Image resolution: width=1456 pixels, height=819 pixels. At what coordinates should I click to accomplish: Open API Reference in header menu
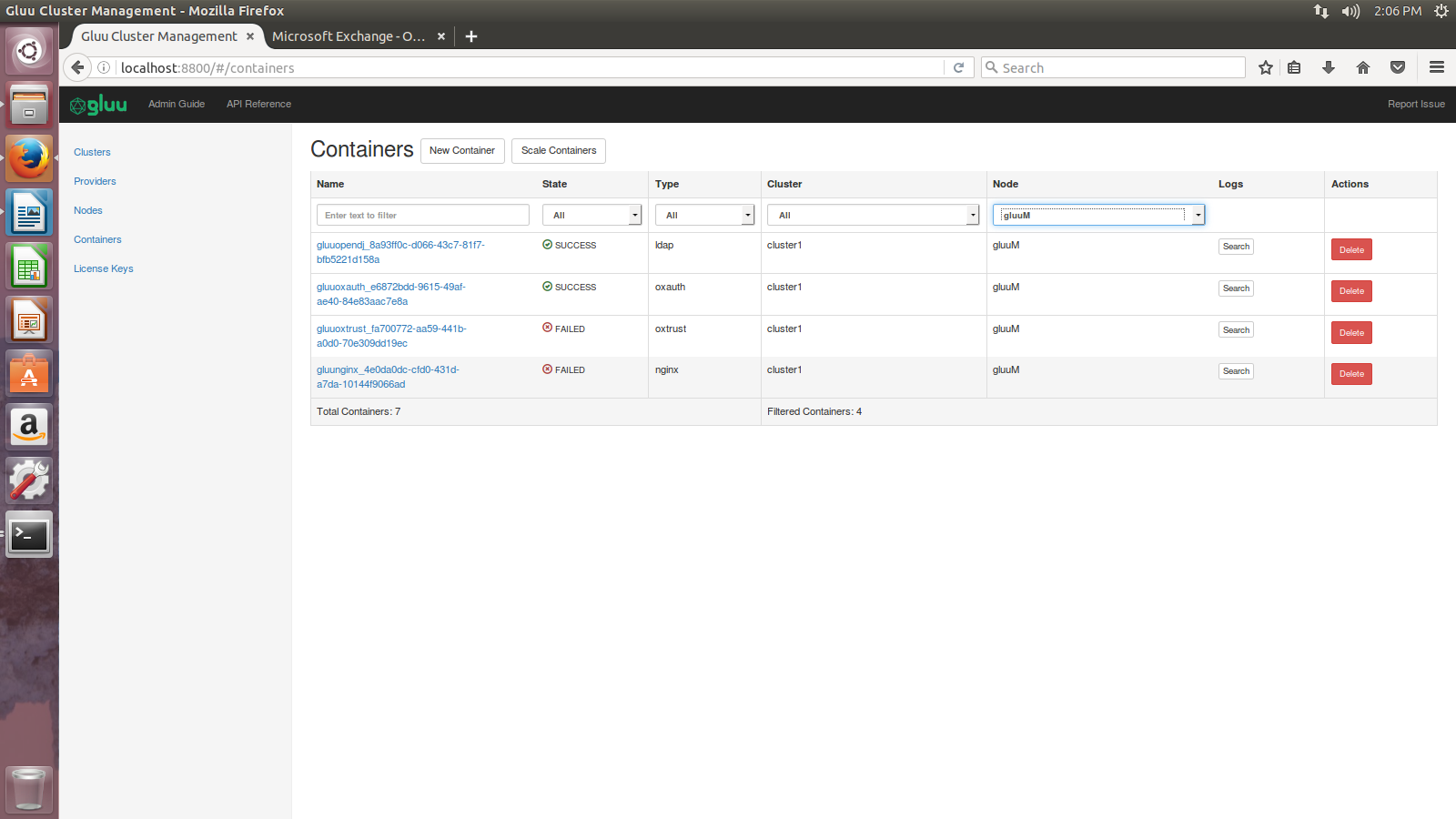pyautogui.click(x=258, y=104)
